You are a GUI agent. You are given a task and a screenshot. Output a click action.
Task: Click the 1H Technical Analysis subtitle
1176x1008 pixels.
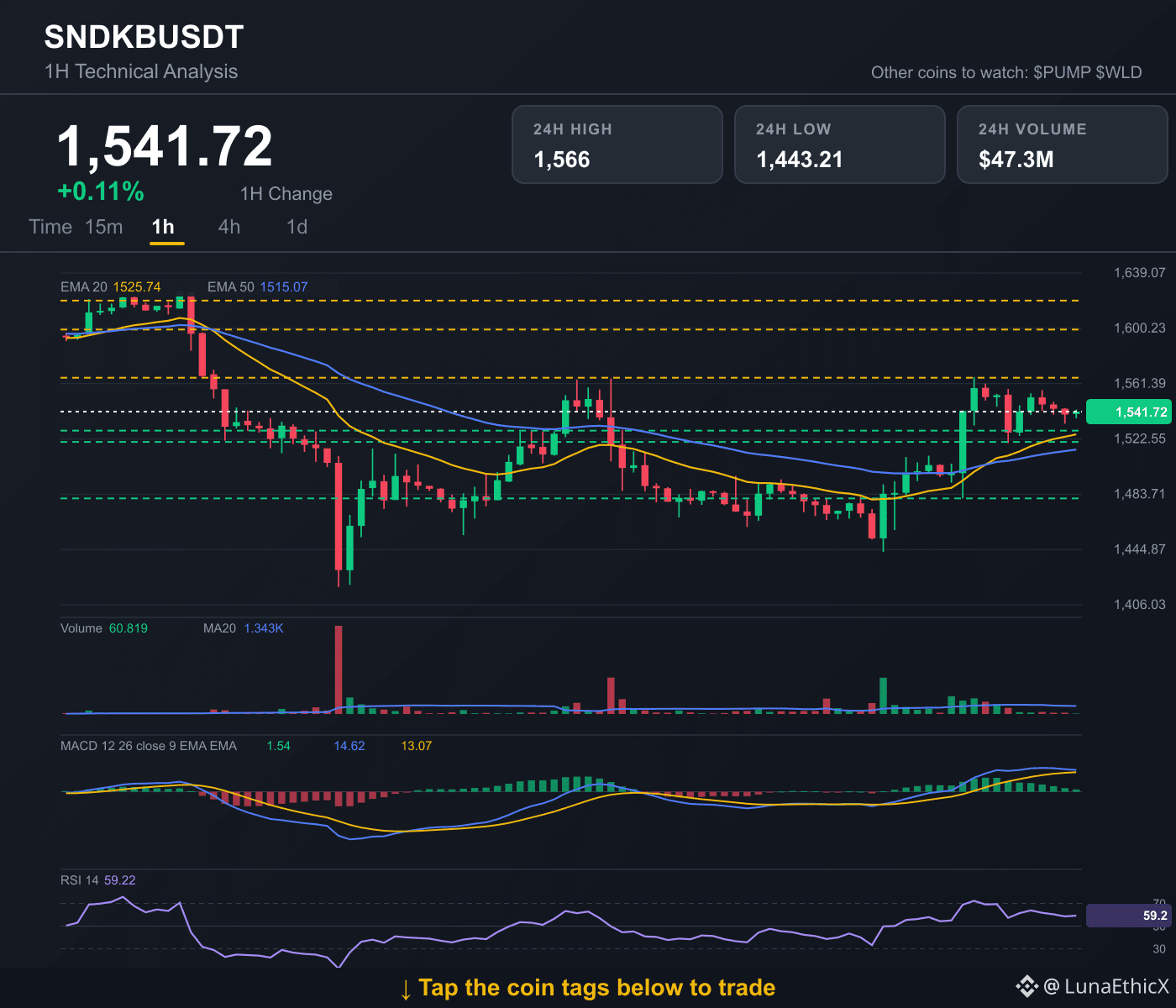141,71
